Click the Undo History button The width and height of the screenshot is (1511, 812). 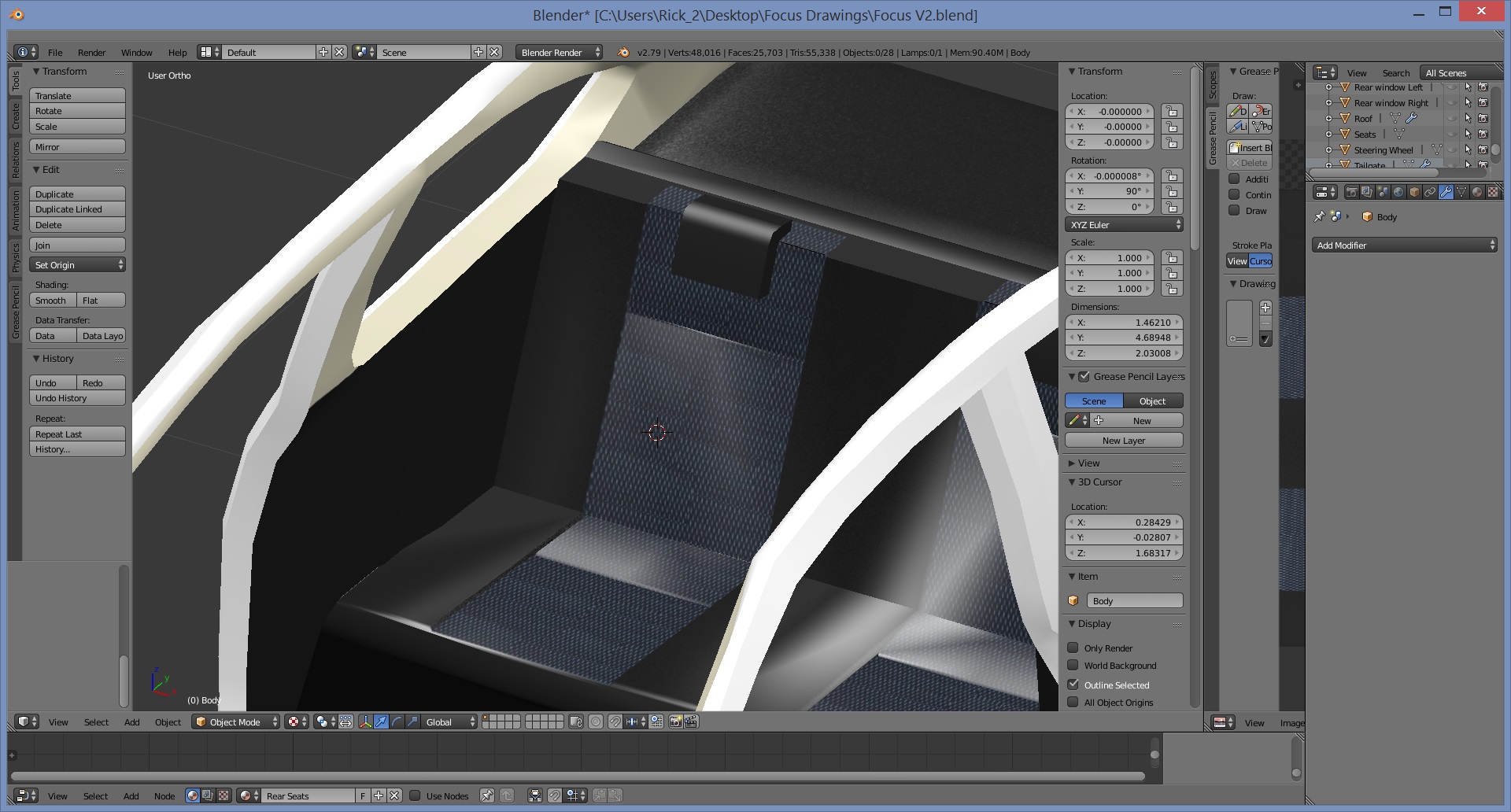click(77, 398)
